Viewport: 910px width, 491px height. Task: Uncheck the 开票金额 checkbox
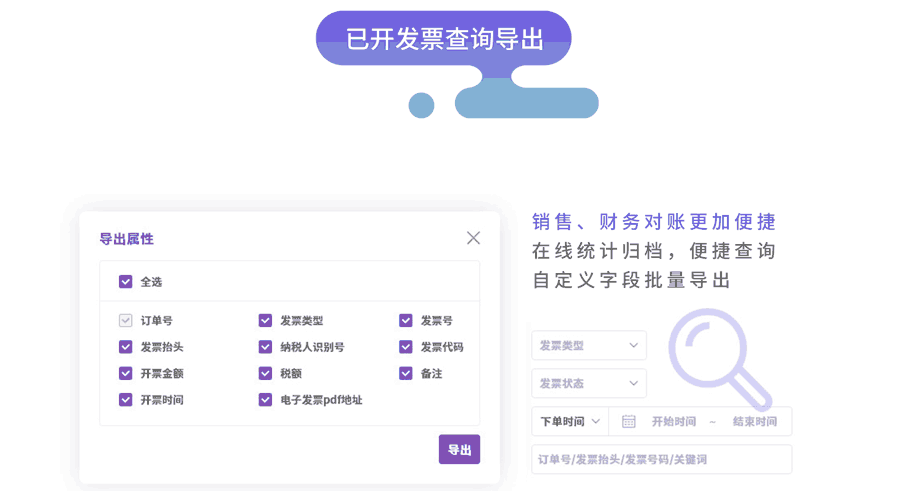point(125,373)
